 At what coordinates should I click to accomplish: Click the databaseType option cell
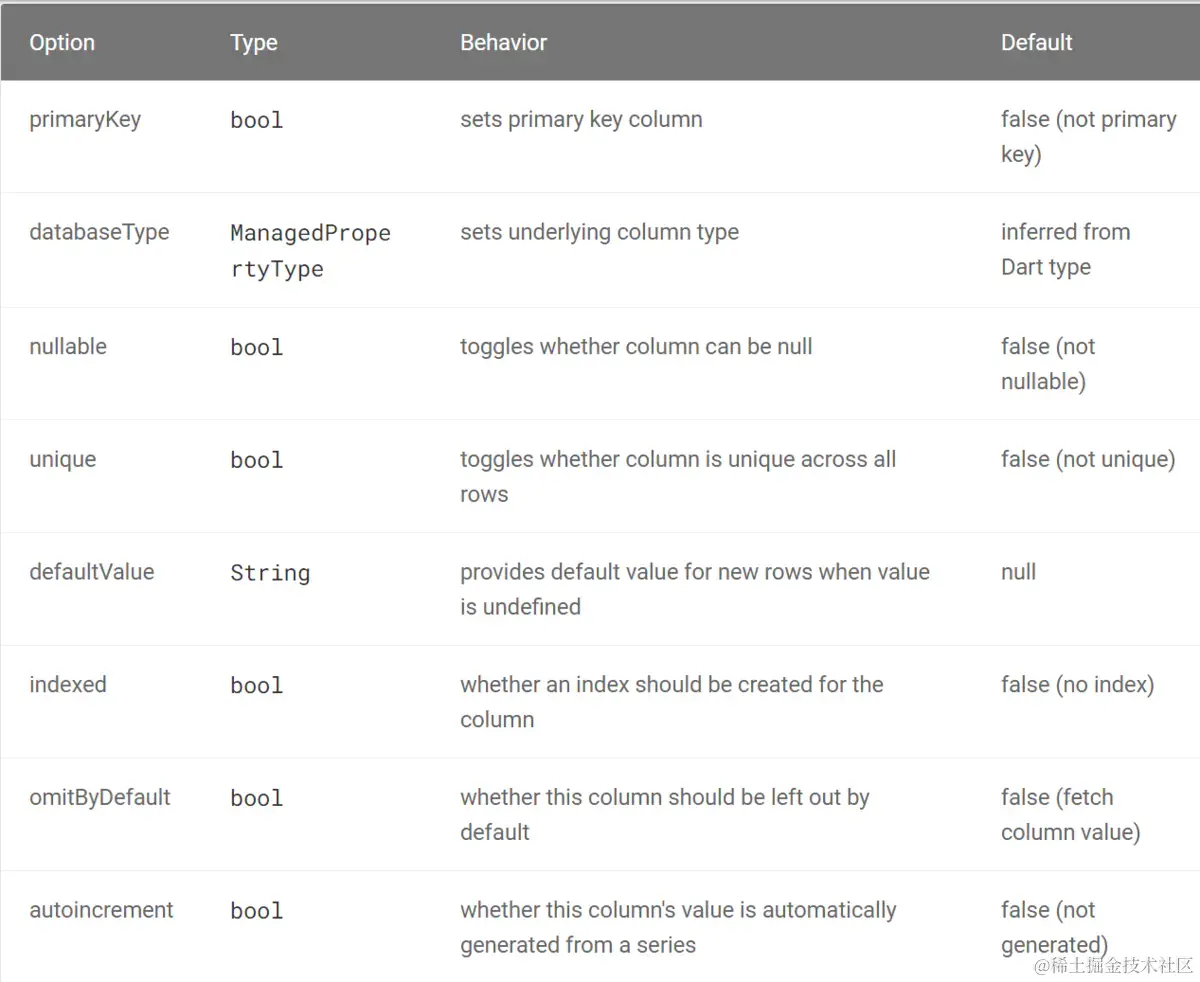(99, 232)
